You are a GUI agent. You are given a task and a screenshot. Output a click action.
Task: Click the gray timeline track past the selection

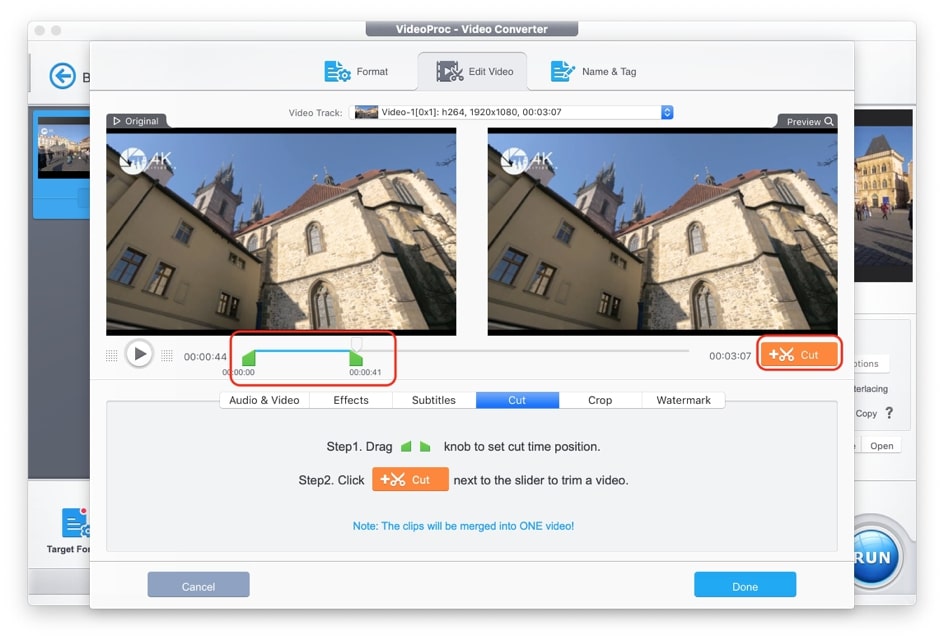pos(526,350)
